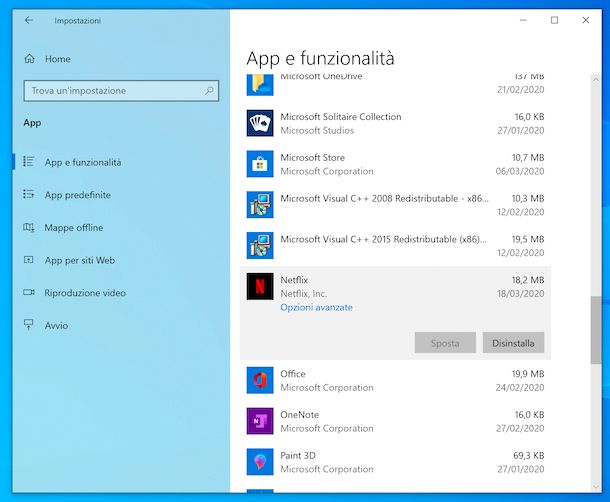Open App predefinite section
This screenshot has width=610, height=502.
pos(77,195)
